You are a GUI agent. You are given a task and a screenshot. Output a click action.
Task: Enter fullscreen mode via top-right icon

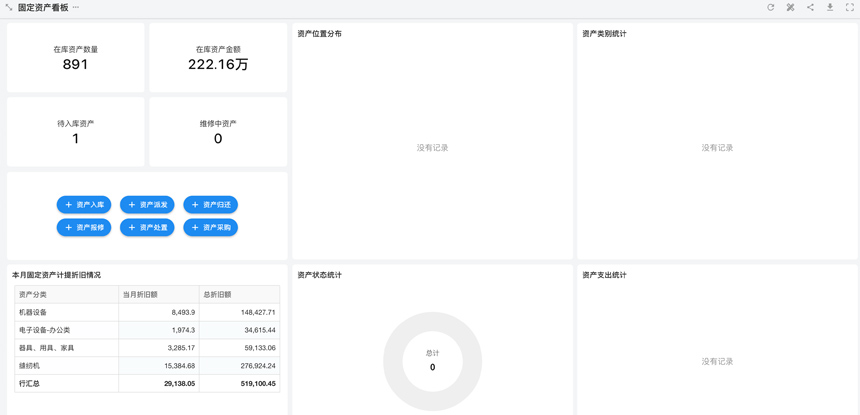click(850, 8)
